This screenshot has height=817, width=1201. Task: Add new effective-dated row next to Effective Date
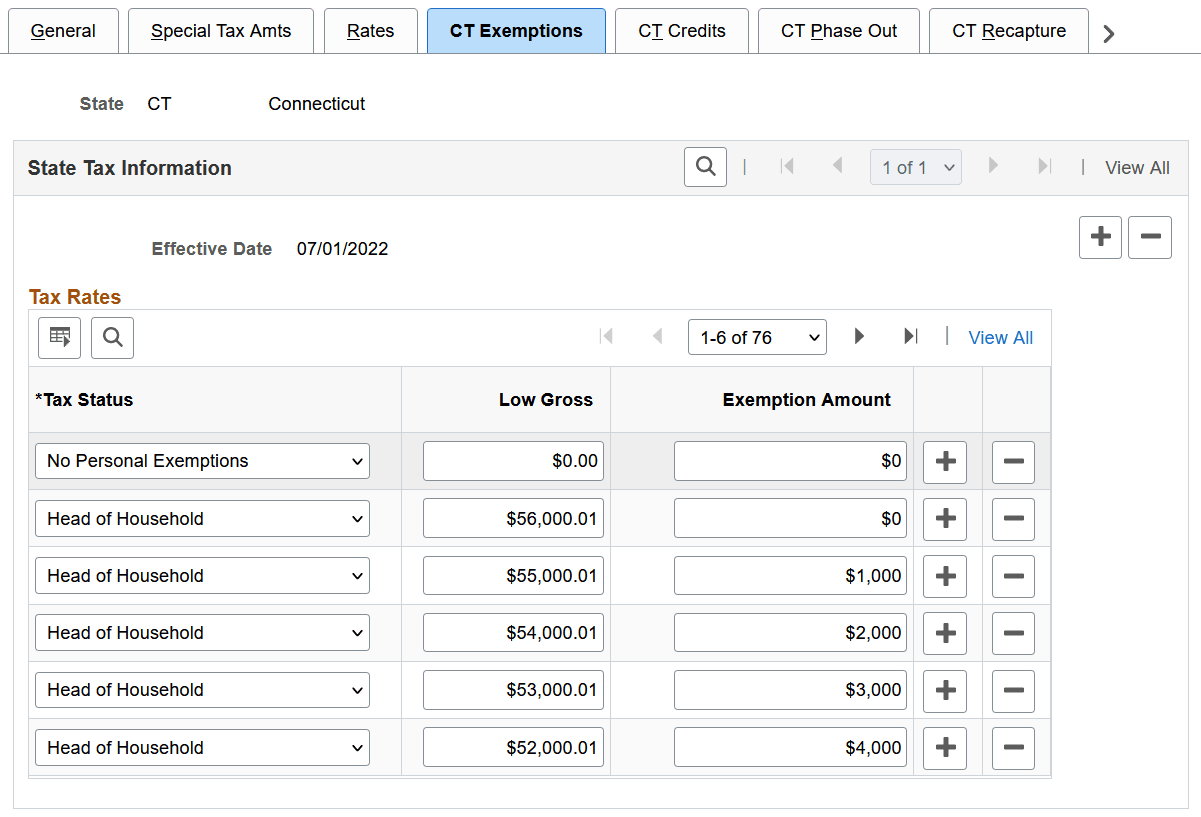1100,237
